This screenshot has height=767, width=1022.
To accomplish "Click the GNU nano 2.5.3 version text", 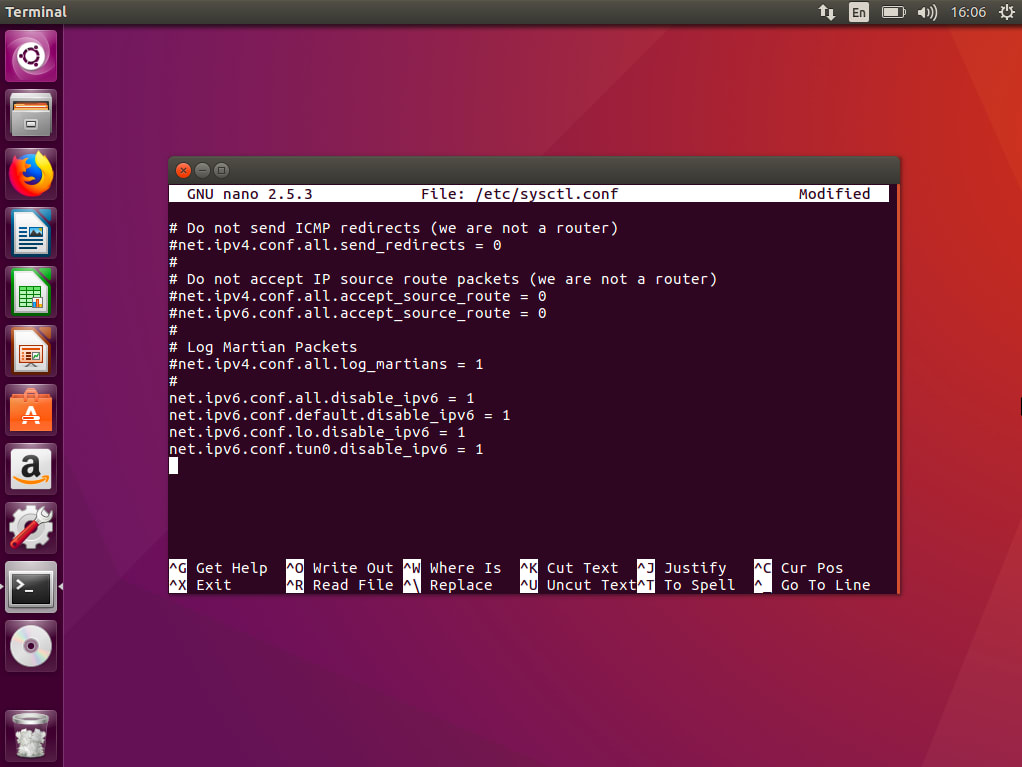I will point(250,194).
